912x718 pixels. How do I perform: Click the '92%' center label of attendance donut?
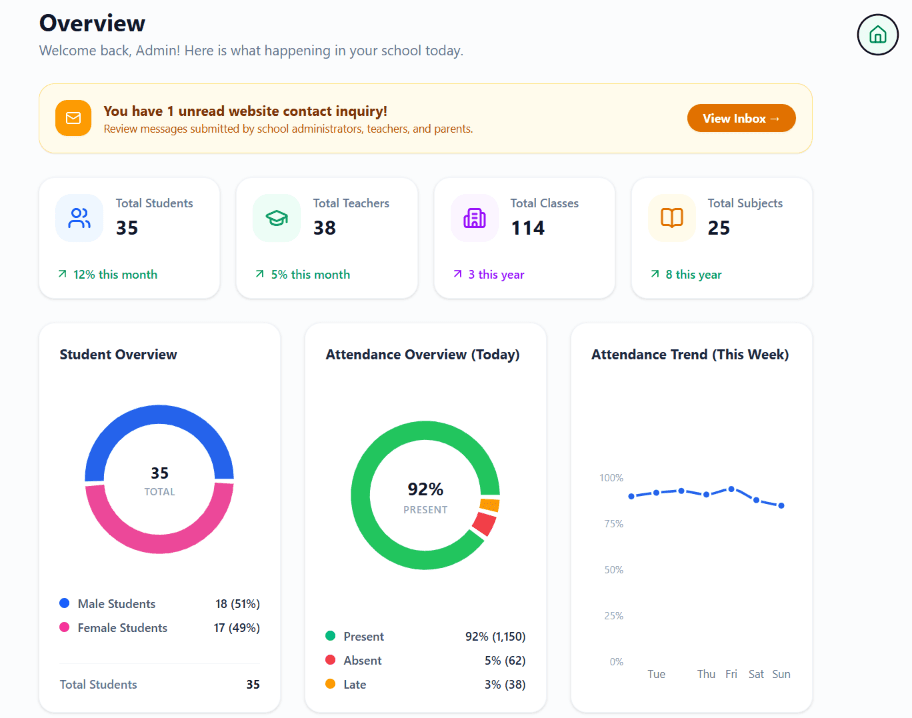(425, 489)
